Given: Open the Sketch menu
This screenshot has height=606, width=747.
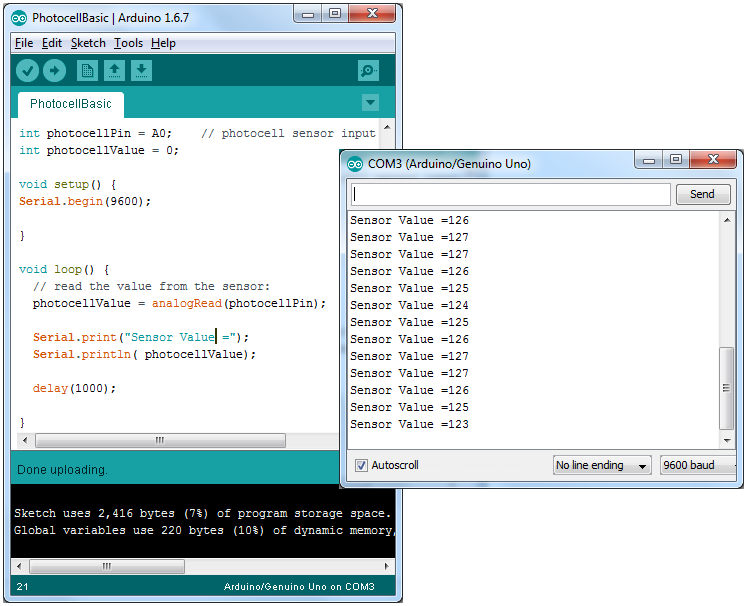Looking at the screenshot, I should [x=88, y=43].
